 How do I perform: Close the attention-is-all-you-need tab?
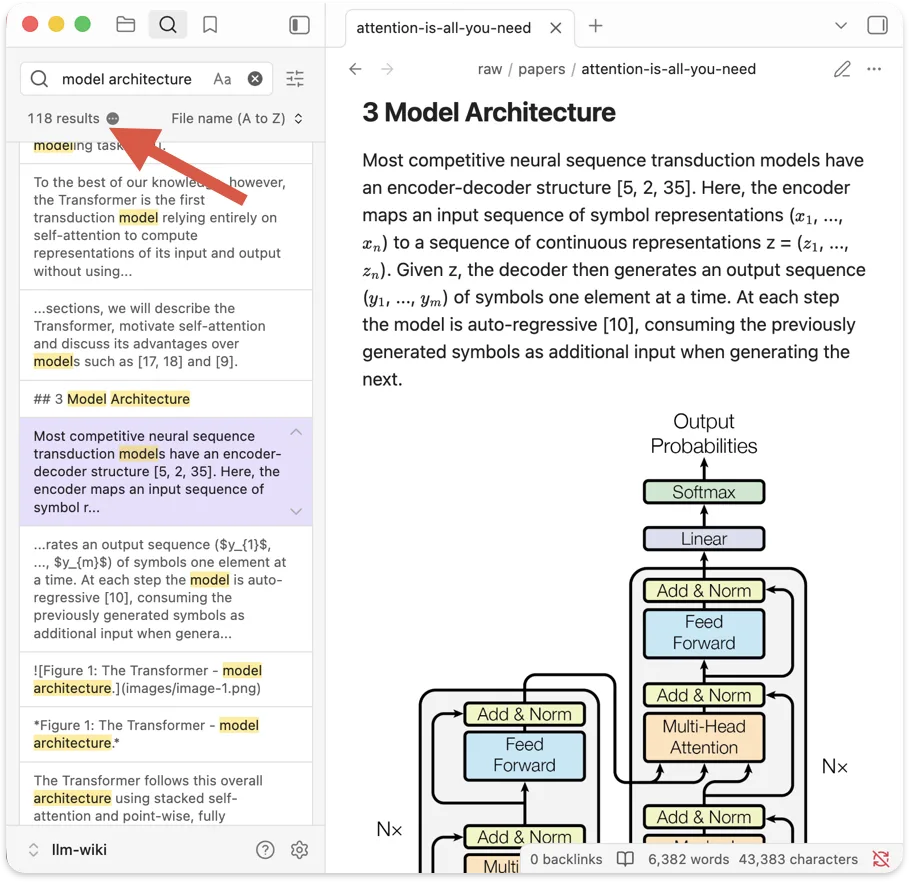click(555, 28)
